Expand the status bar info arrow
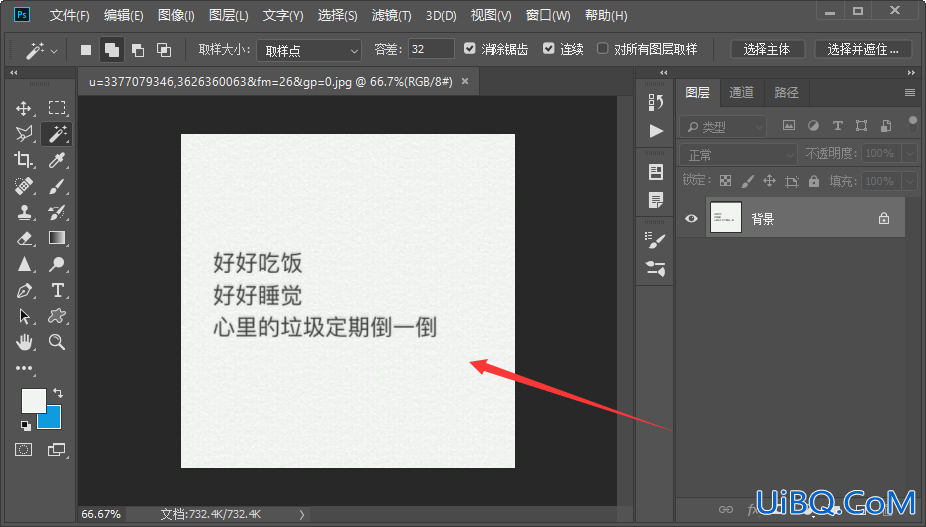 pyautogui.click(x=302, y=515)
